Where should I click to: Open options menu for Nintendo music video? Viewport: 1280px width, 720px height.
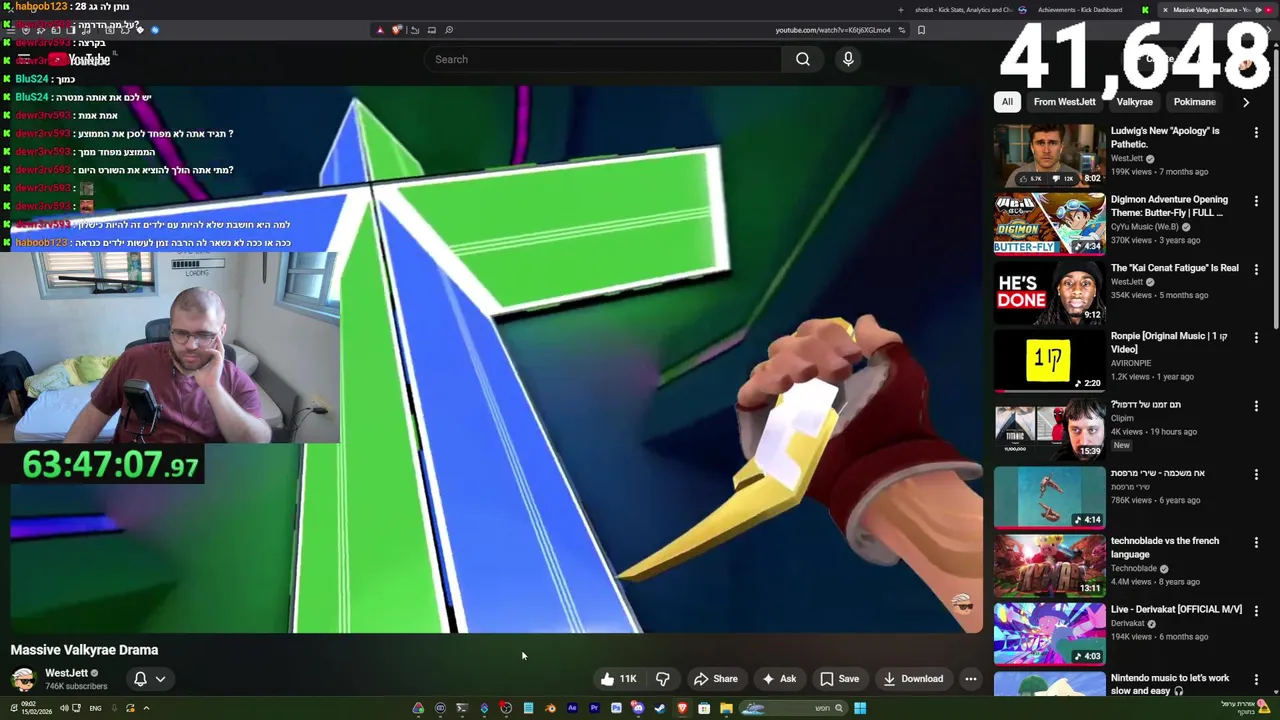(1256, 679)
